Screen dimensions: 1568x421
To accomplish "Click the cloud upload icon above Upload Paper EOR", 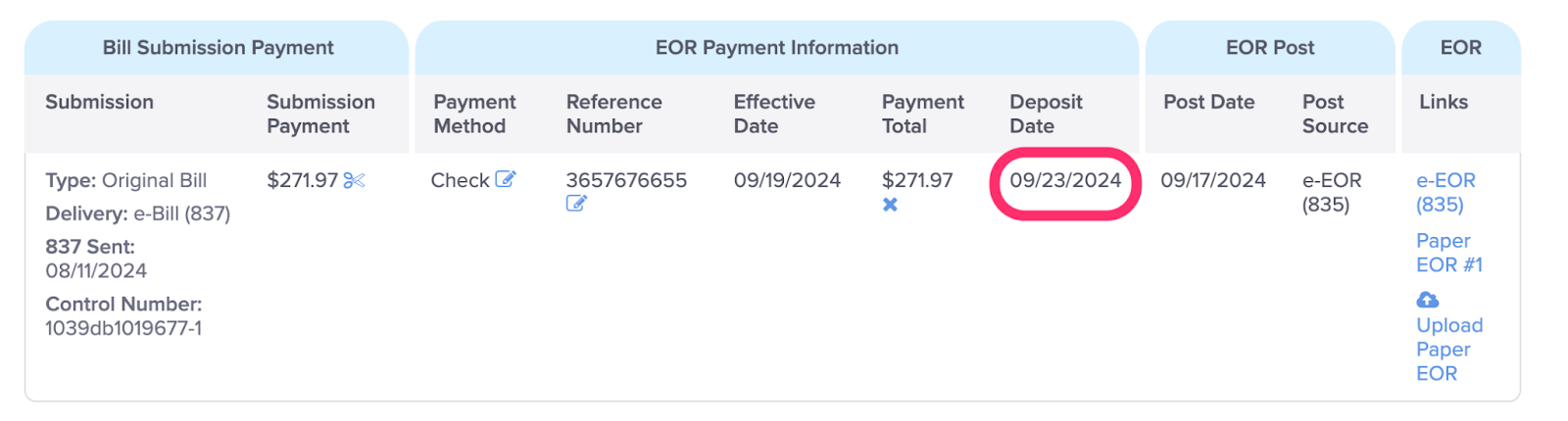I will (1428, 300).
